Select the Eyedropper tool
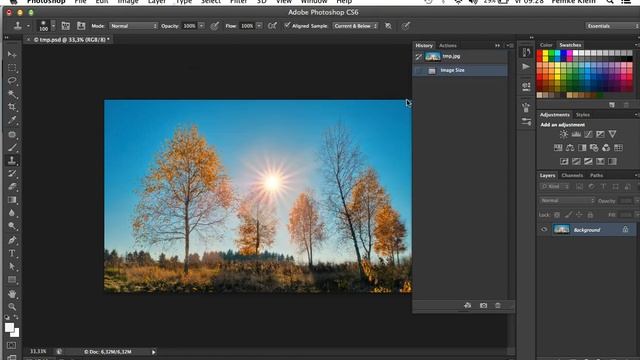This screenshot has width=640, height=360. [12, 120]
